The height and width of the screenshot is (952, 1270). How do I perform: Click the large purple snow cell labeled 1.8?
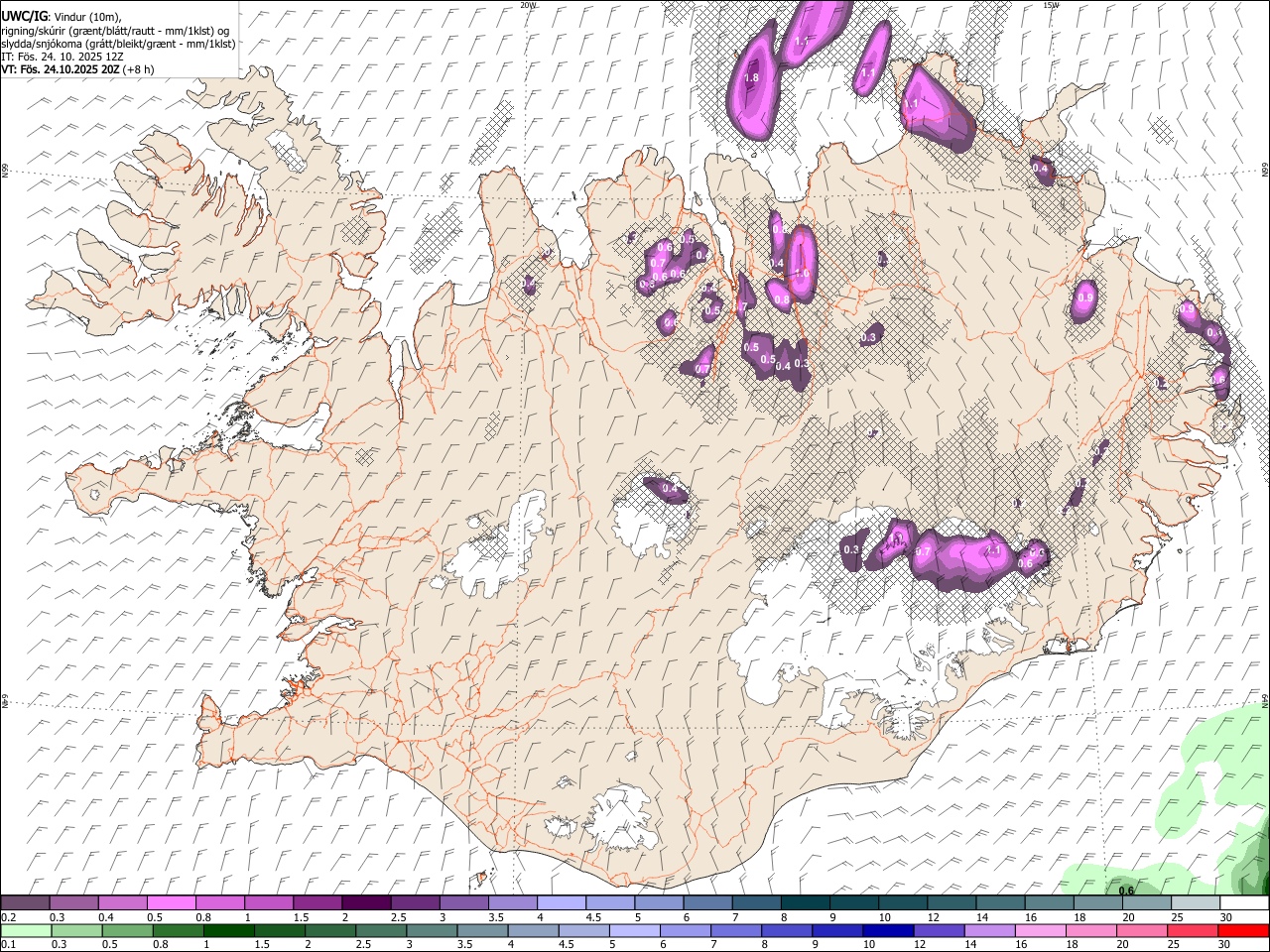tap(753, 81)
